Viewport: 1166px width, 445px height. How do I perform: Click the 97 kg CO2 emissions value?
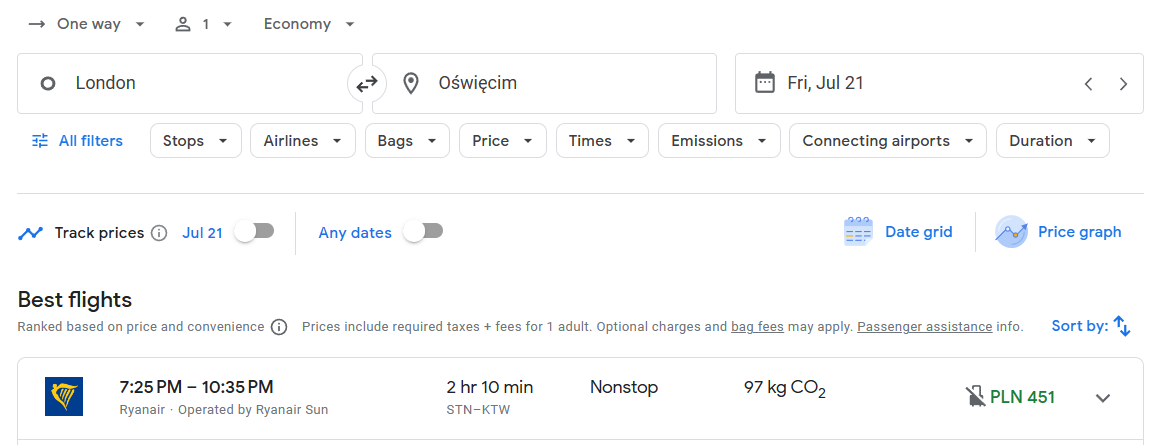785,388
